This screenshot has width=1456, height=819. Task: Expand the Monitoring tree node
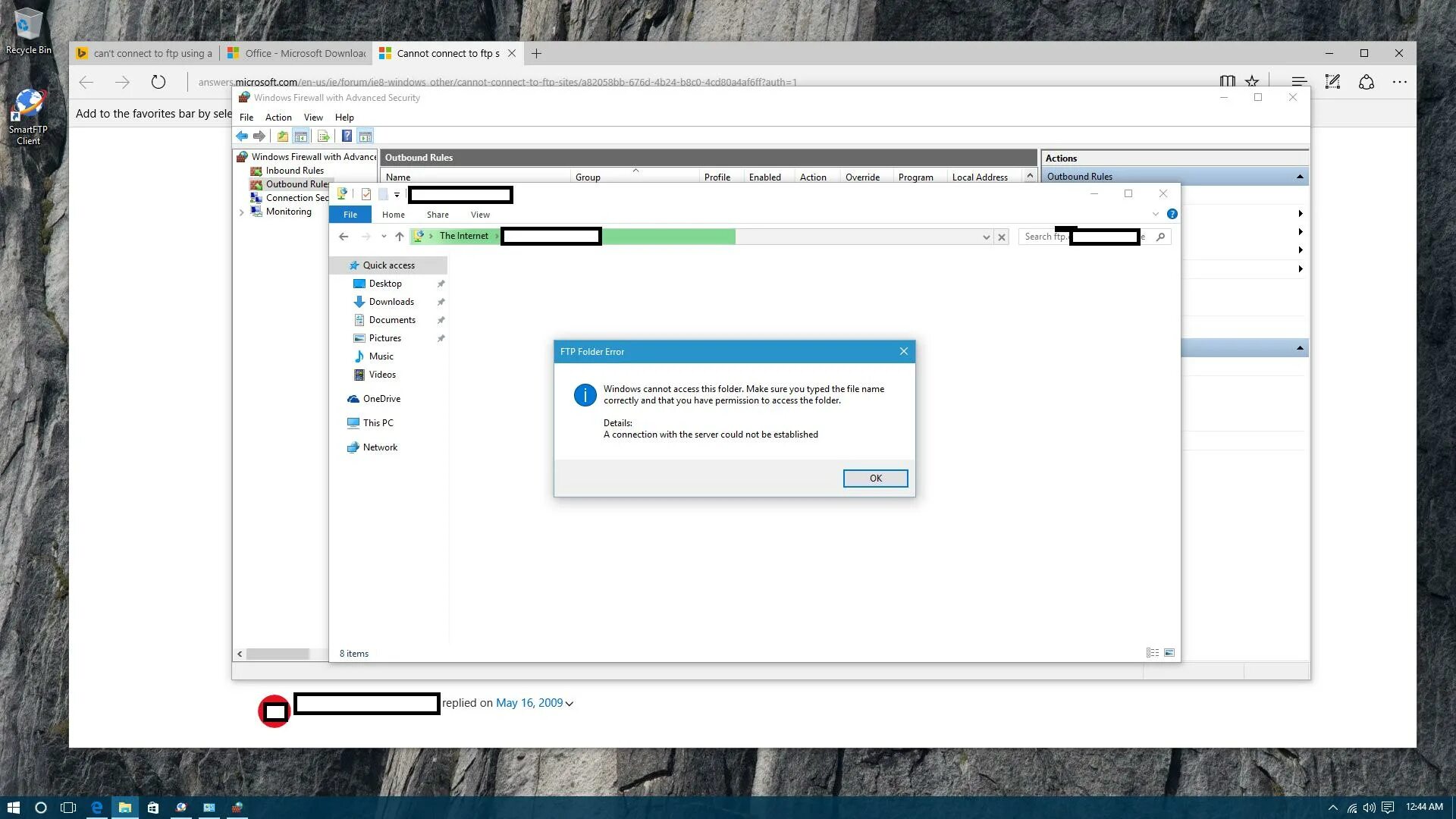coord(242,212)
